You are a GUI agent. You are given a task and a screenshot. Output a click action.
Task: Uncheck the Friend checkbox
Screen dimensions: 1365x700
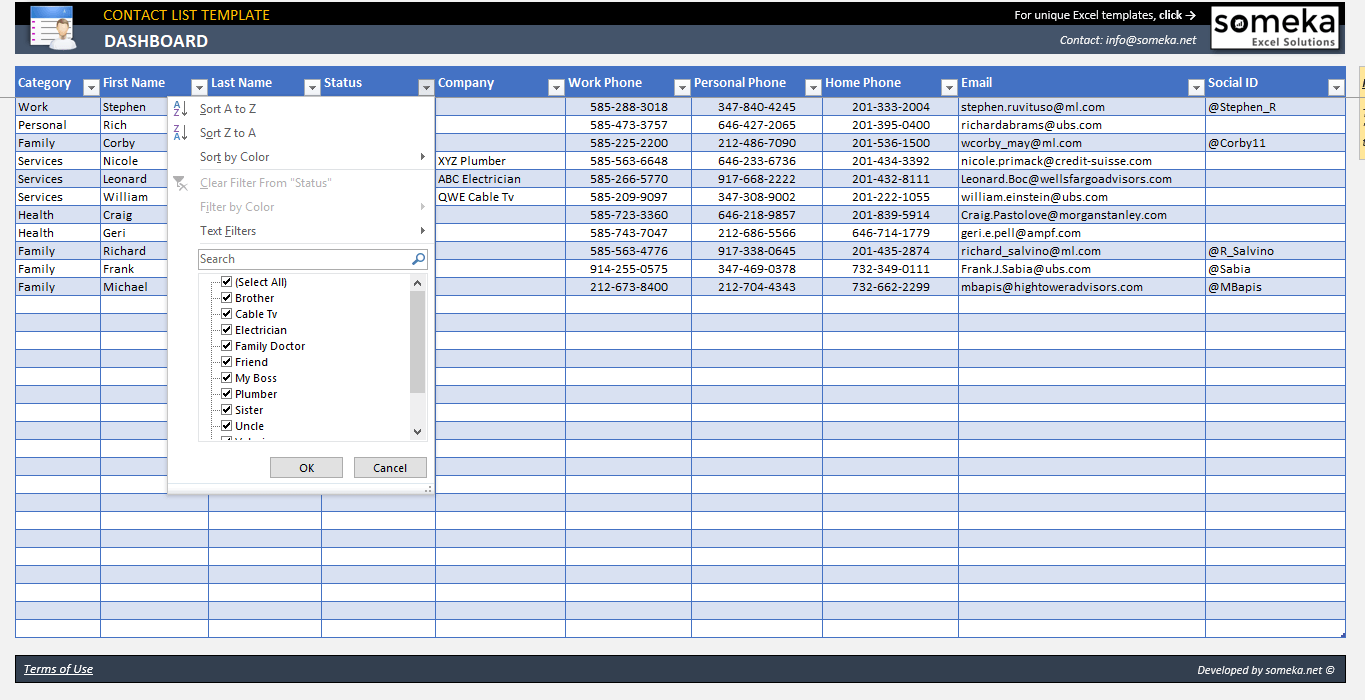(x=226, y=362)
